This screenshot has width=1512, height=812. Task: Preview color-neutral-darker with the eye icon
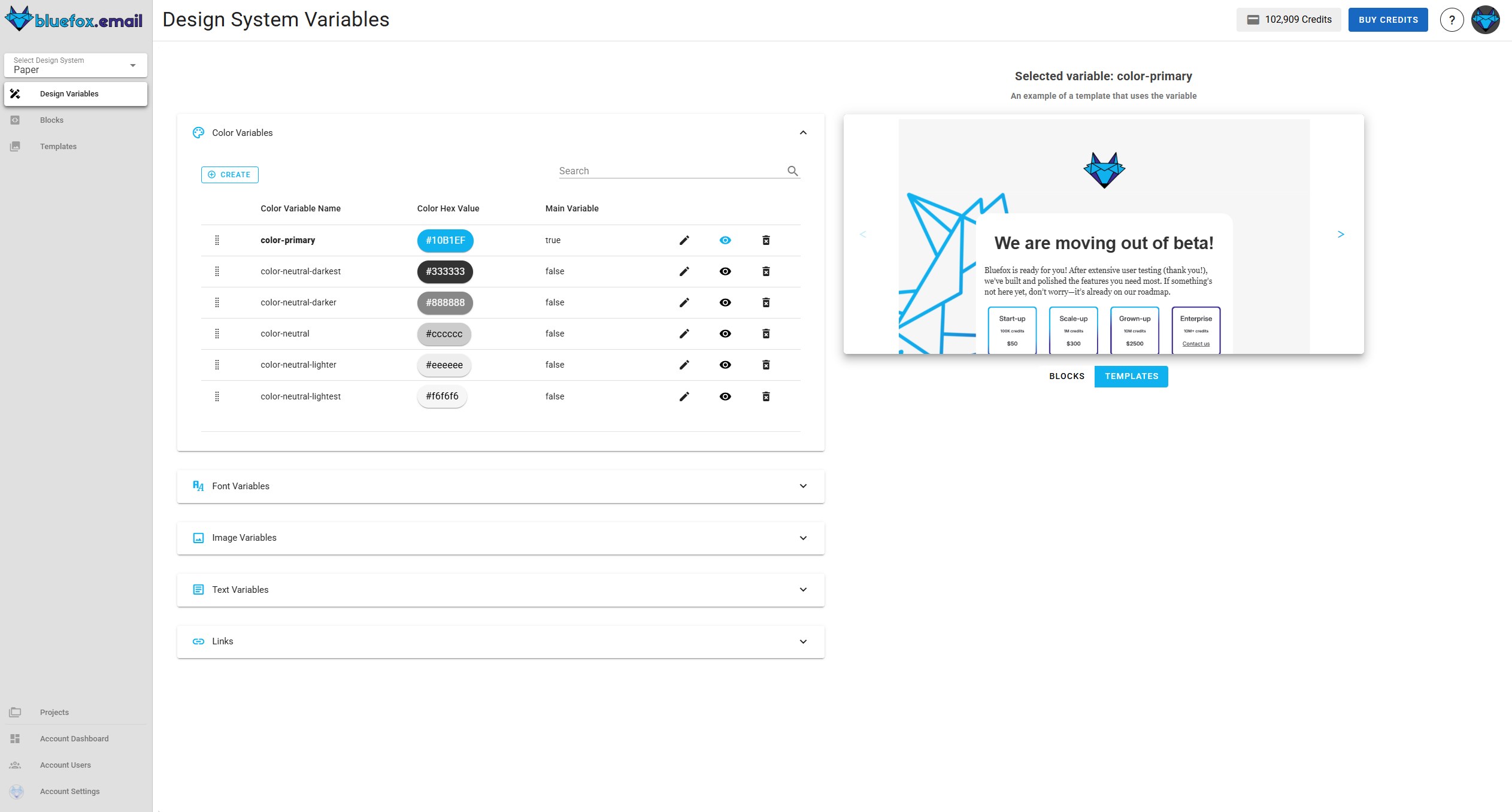pyautogui.click(x=725, y=302)
